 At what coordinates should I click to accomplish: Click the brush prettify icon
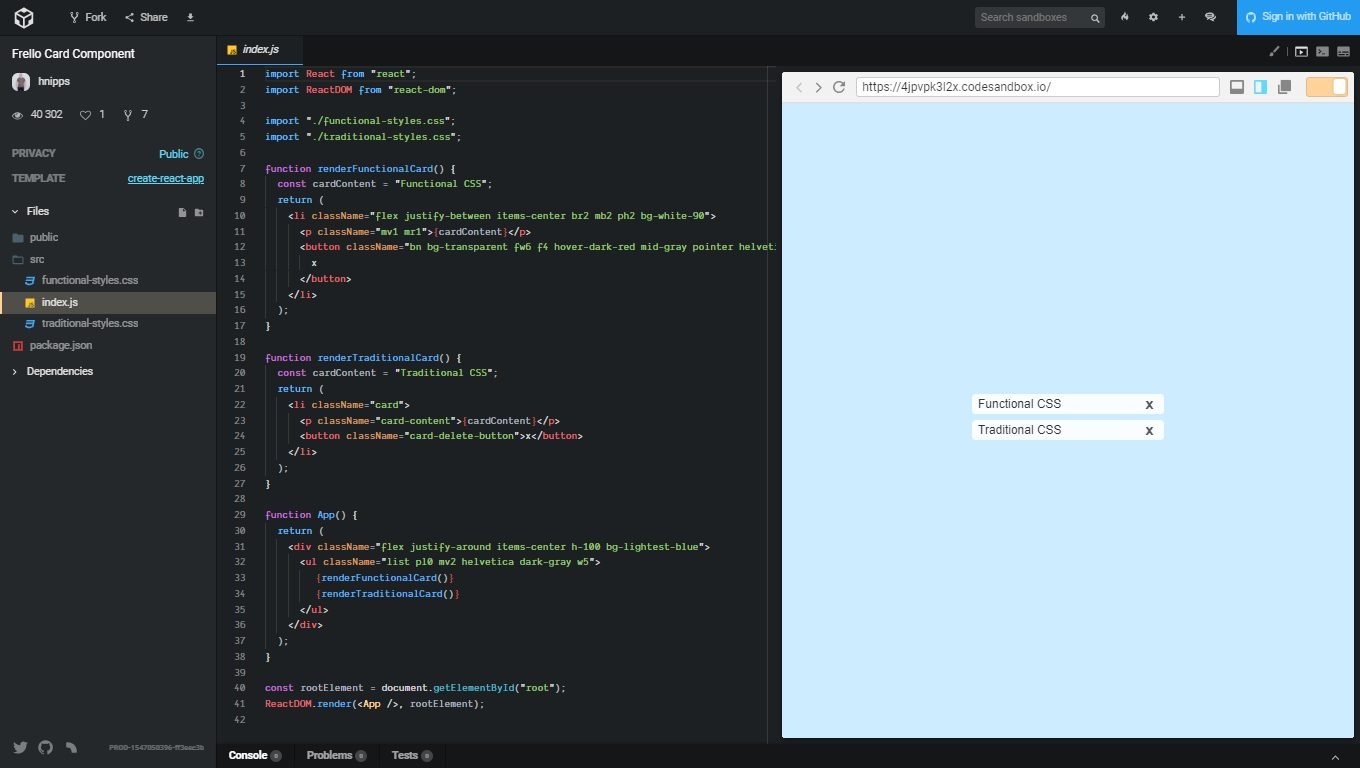pyautogui.click(x=1274, y=51)
